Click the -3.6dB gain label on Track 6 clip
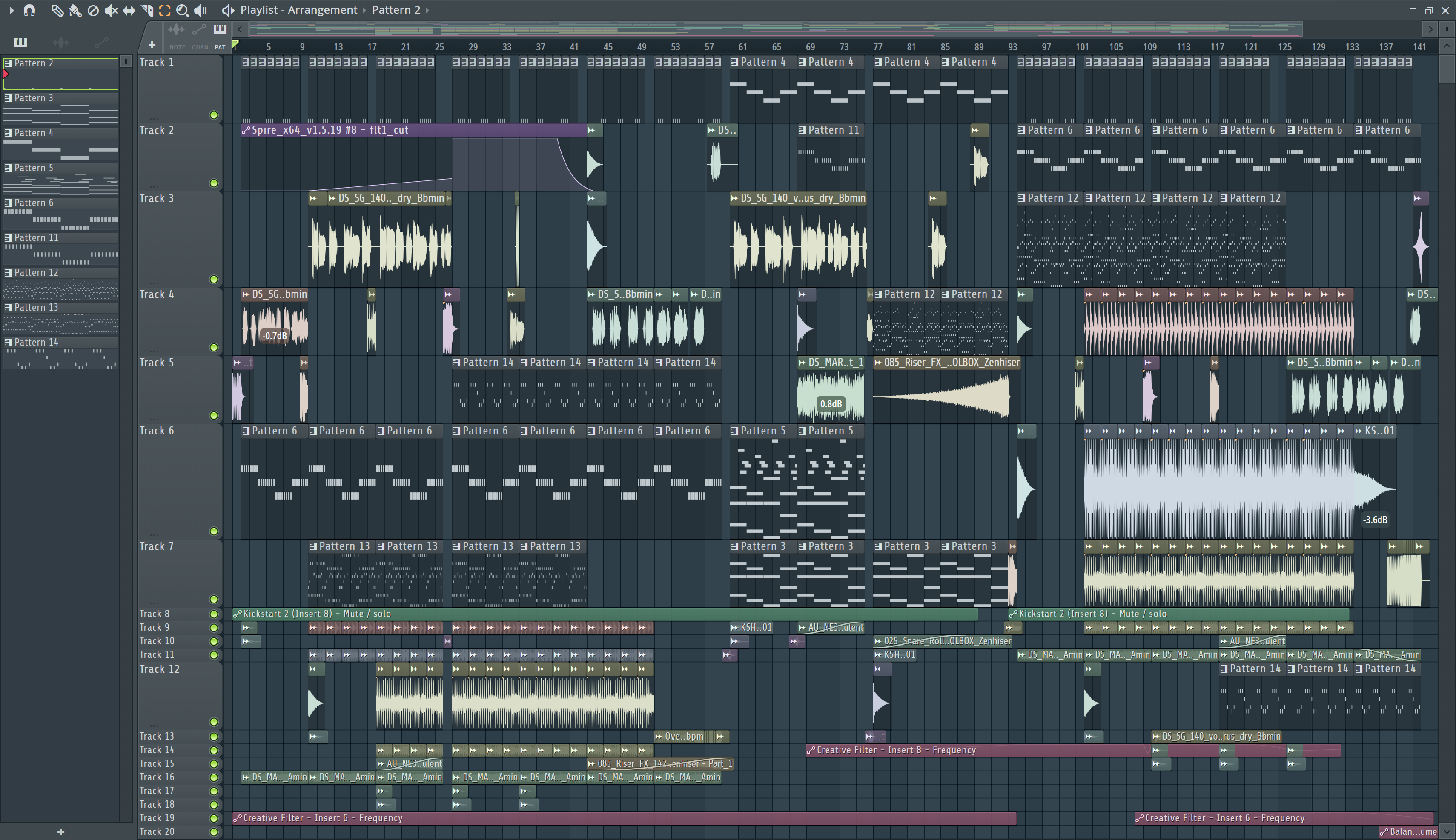Screen dimensions: 1456x840 tap(1375, 520)
